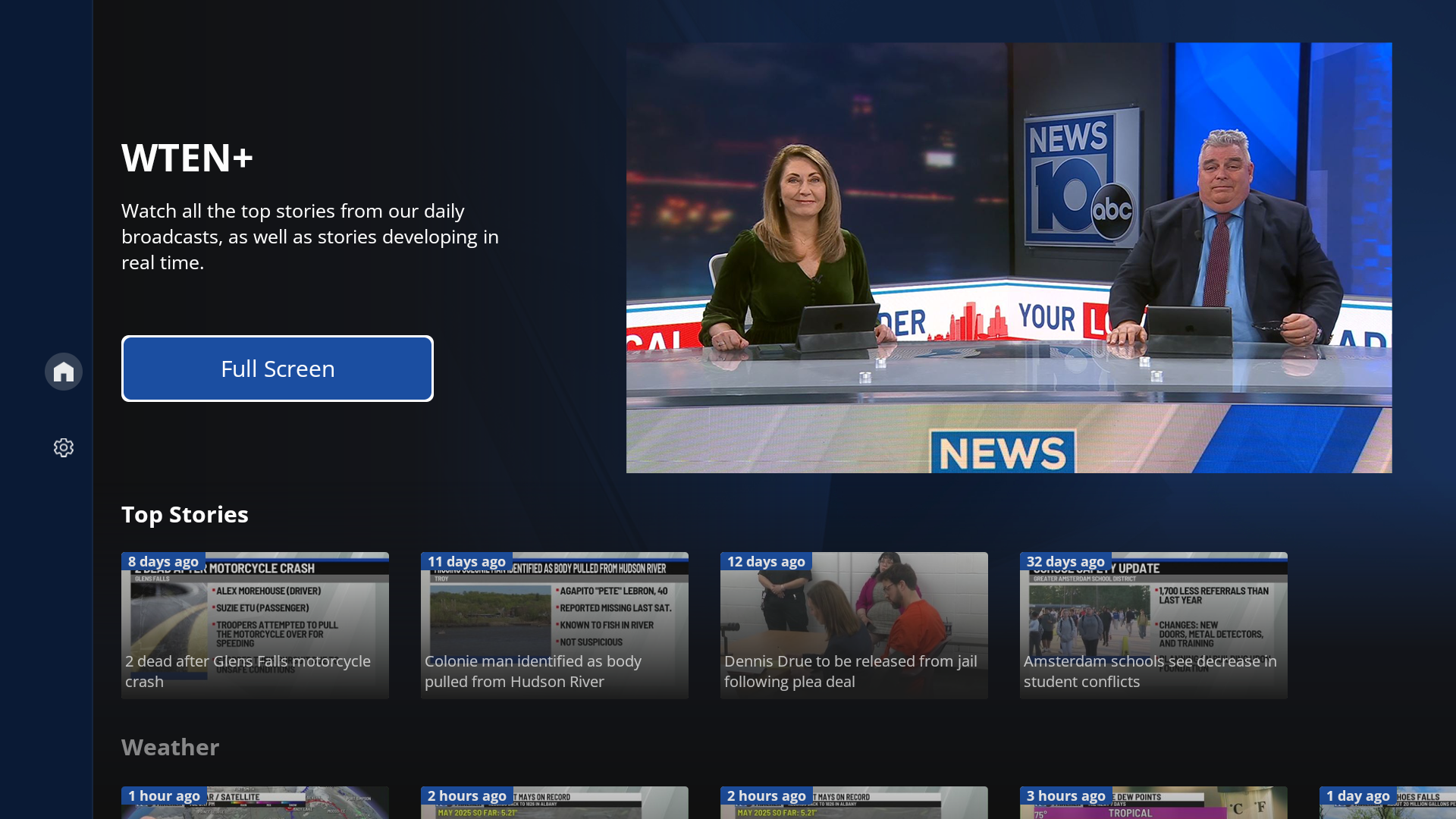Open the Settings gear icon
The image size is (1456, 819).
coord(64,447)
